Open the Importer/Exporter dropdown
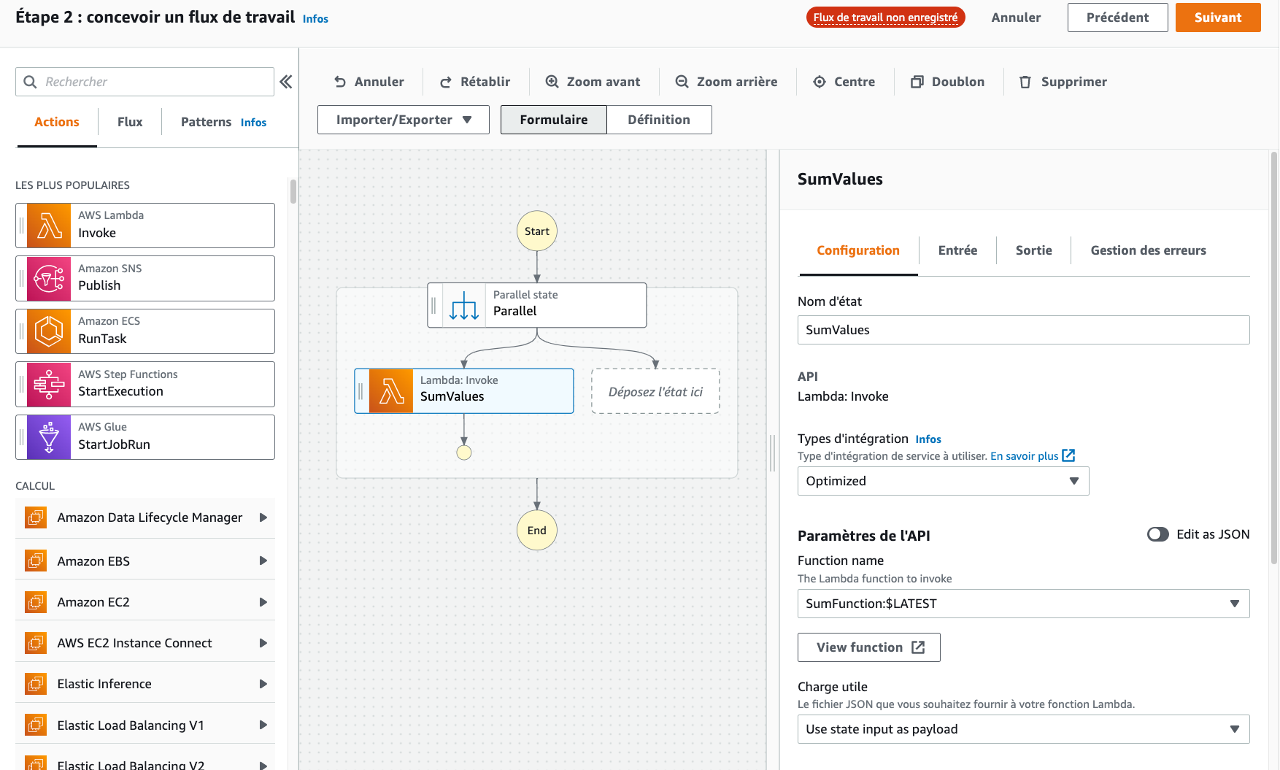 (403, 120)
